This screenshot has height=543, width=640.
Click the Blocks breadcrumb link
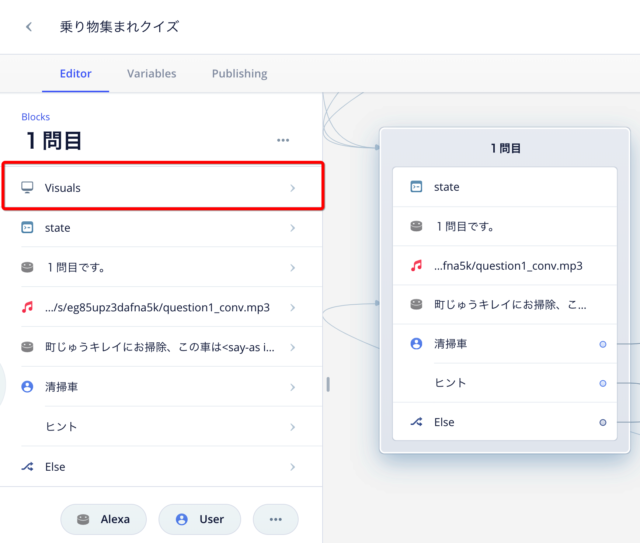pyautogui.click(x=36, y=117)
